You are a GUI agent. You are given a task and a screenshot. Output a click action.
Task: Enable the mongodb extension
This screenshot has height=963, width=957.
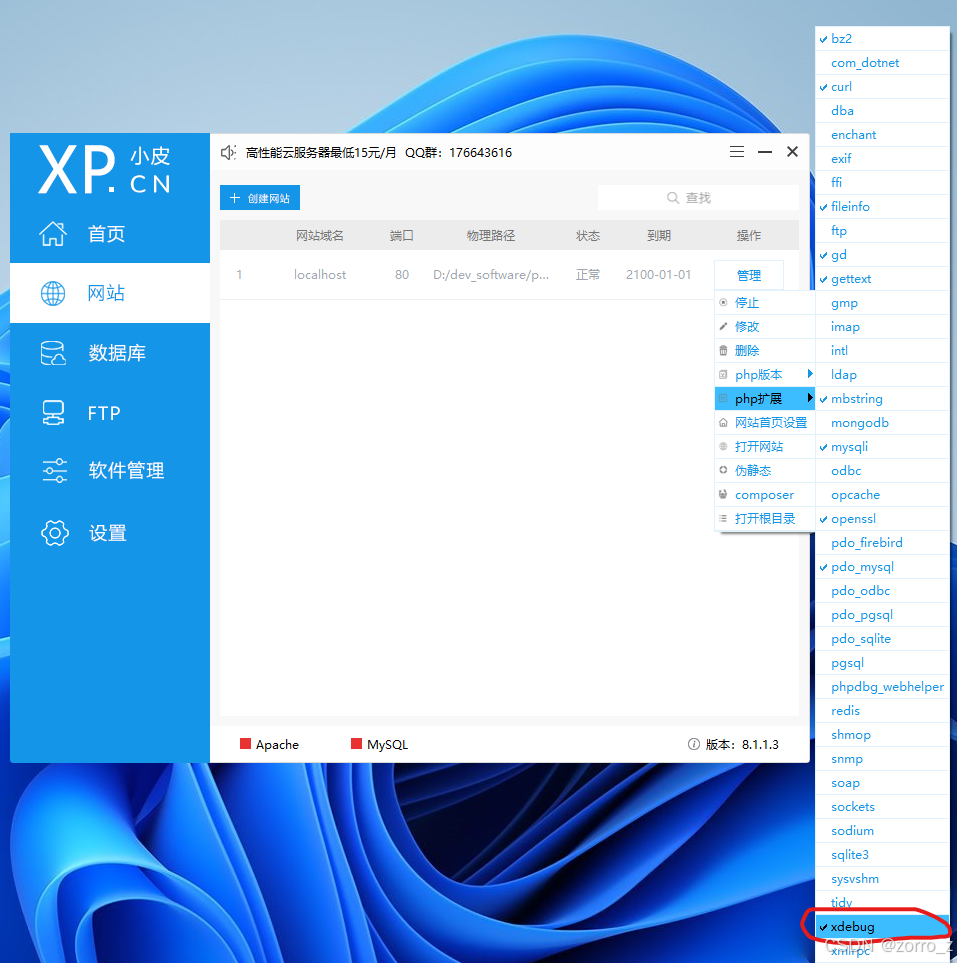click(882, 423)
